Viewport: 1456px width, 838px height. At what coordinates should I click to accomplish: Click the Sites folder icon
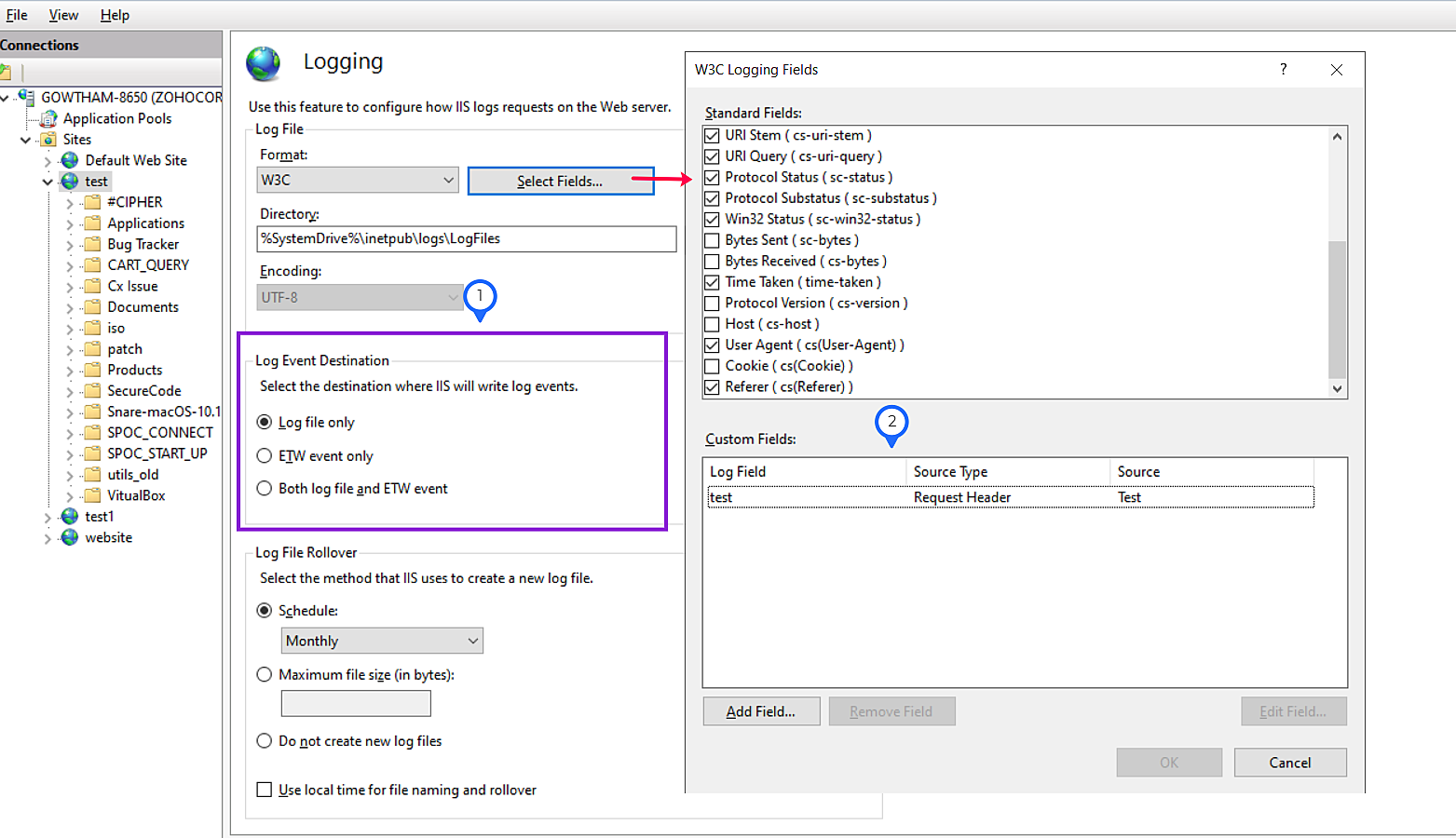click(48, 140)
